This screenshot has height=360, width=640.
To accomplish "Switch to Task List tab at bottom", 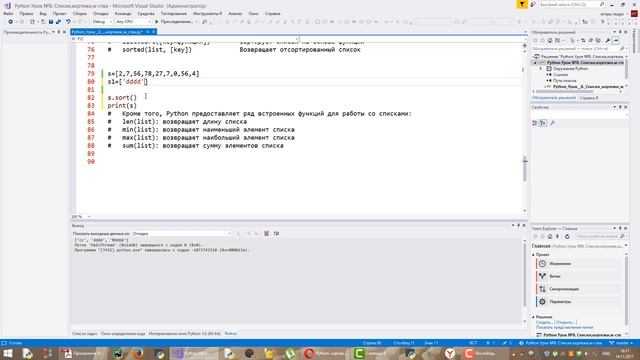I will coord(84,333).
